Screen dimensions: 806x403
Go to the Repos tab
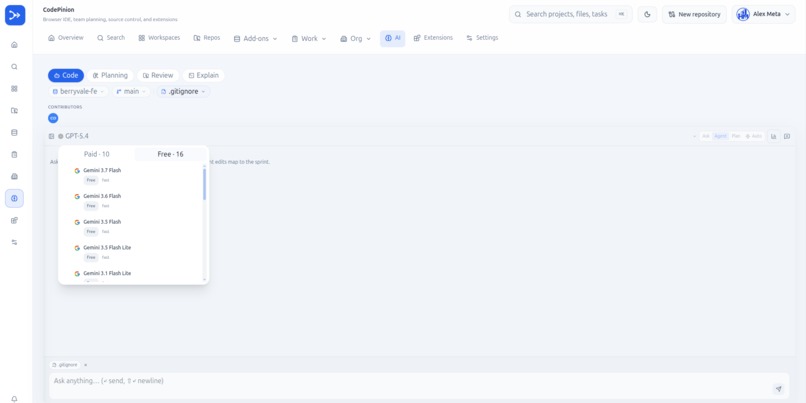(207, 38)
